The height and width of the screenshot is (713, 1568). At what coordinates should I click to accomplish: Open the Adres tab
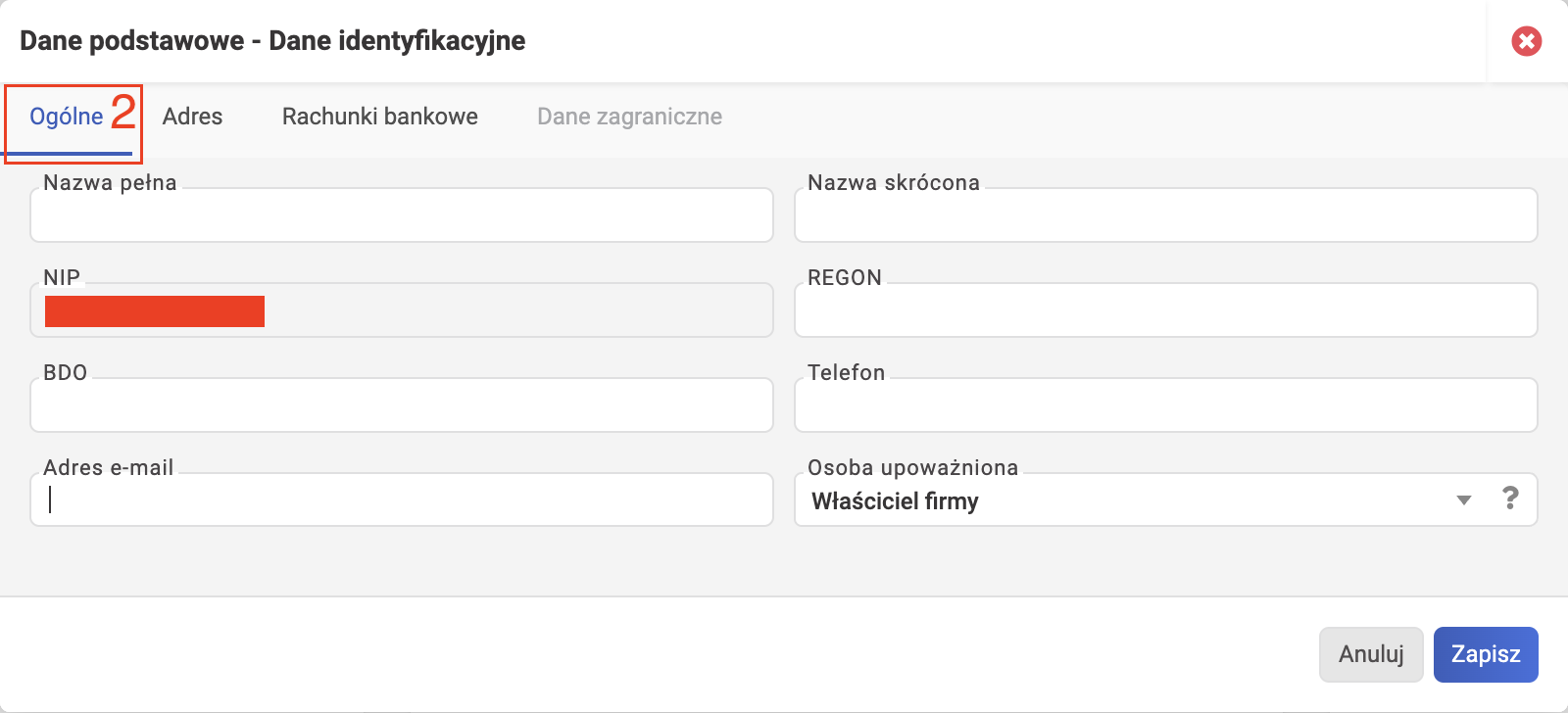pos(192,118)
